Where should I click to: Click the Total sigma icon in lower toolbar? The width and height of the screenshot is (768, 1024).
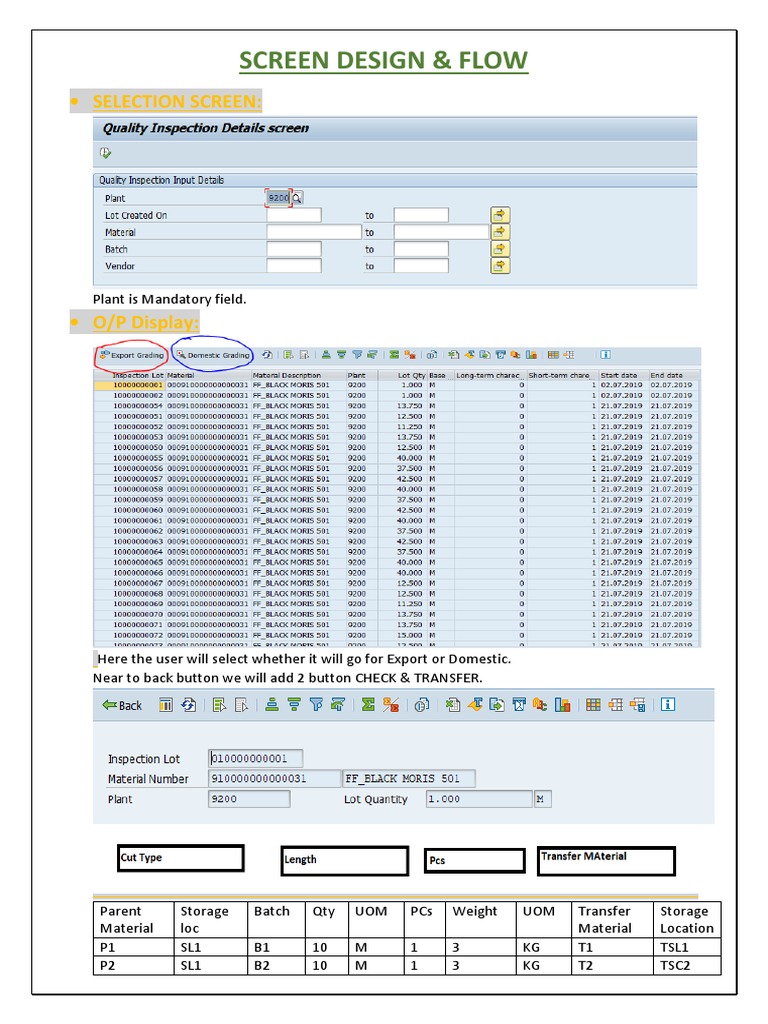pos(368,705)
